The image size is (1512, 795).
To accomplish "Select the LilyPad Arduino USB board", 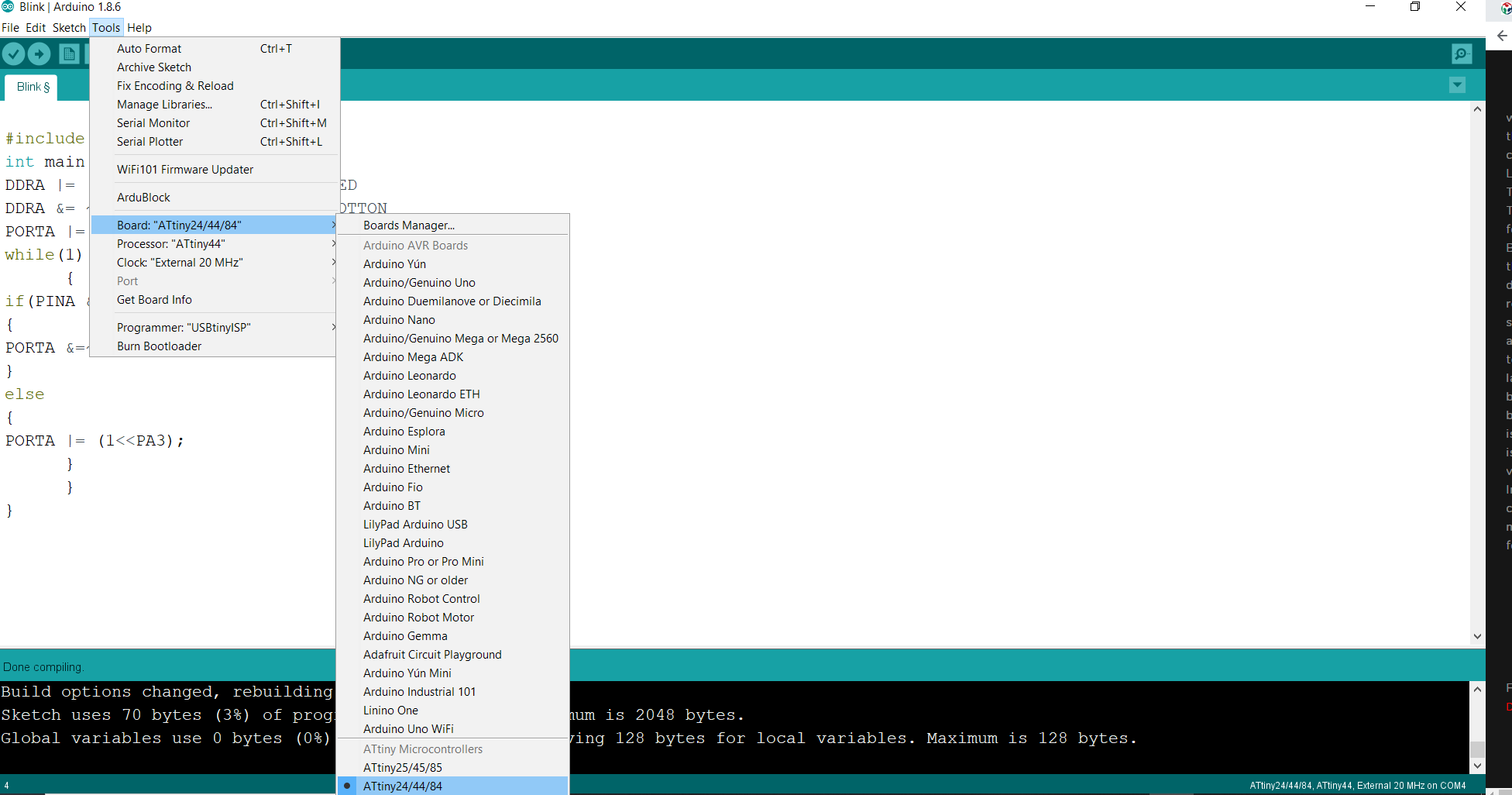I will tap(452, 524).
